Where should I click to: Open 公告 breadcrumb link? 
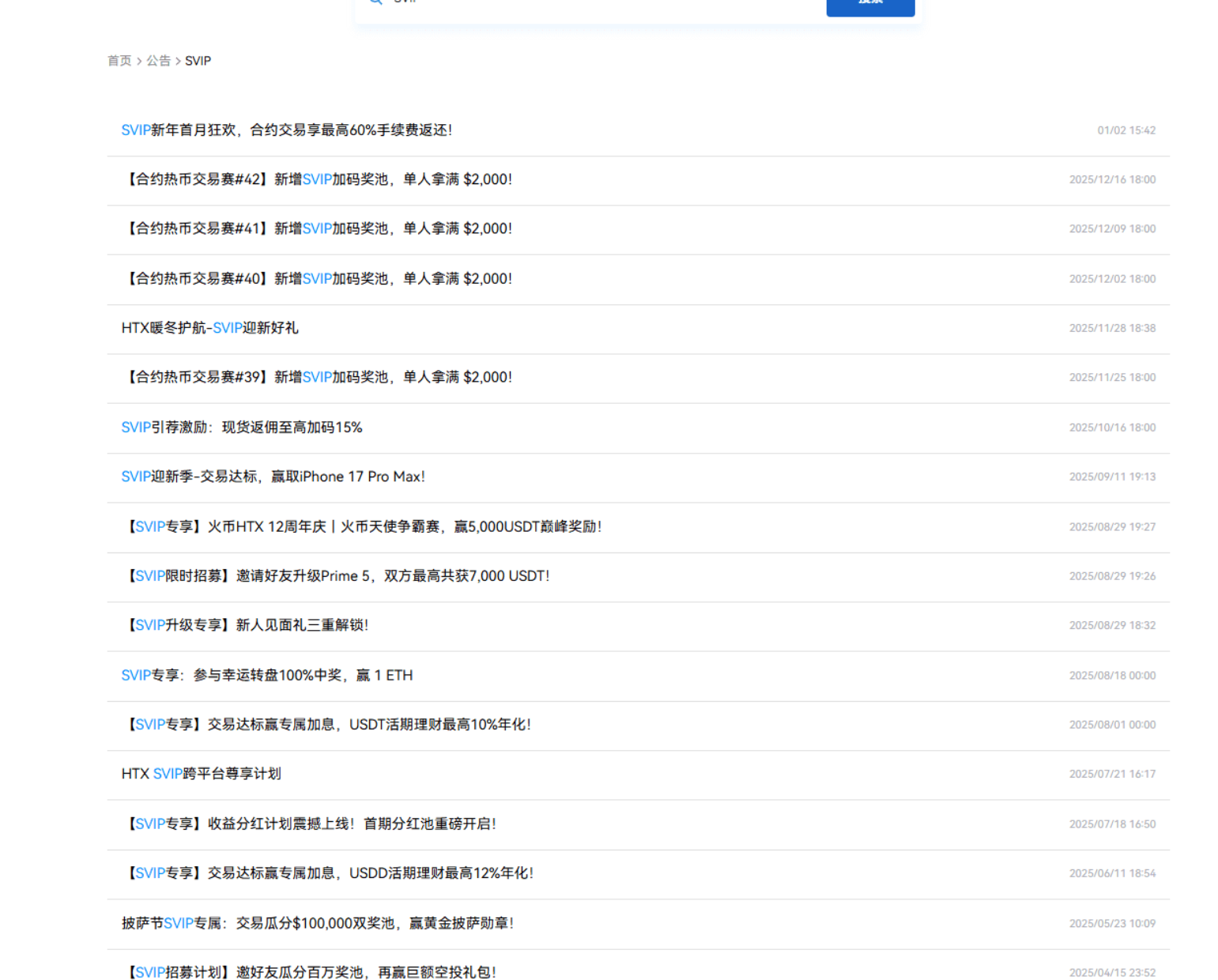[x=158, y=61]
